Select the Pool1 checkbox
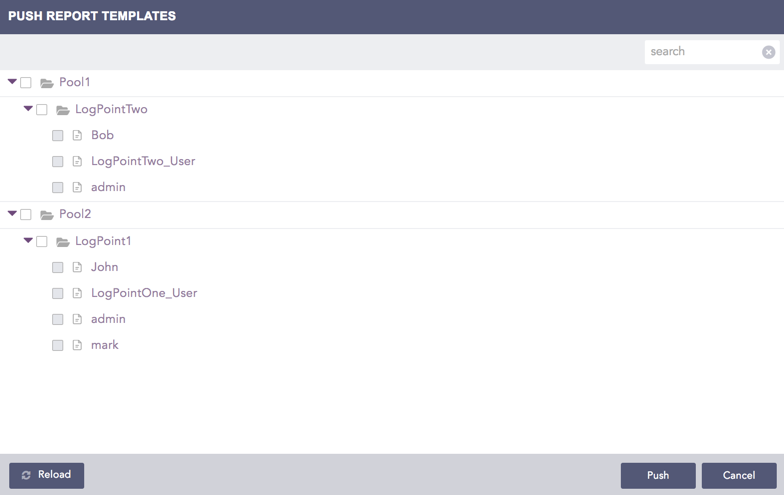The image size is (784, 495). pos(26,83)
